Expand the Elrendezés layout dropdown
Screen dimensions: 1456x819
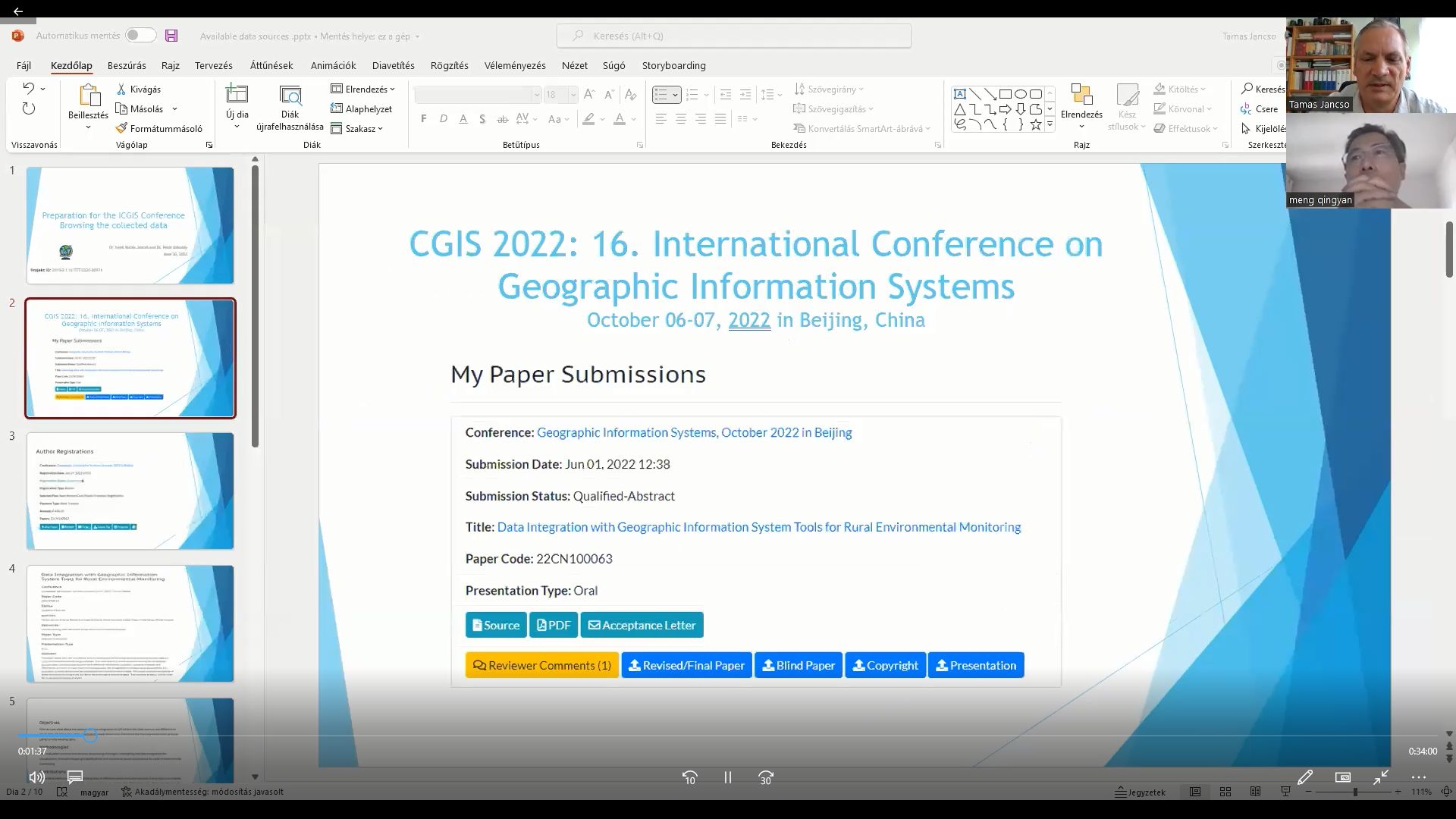(x=362, y=89)
